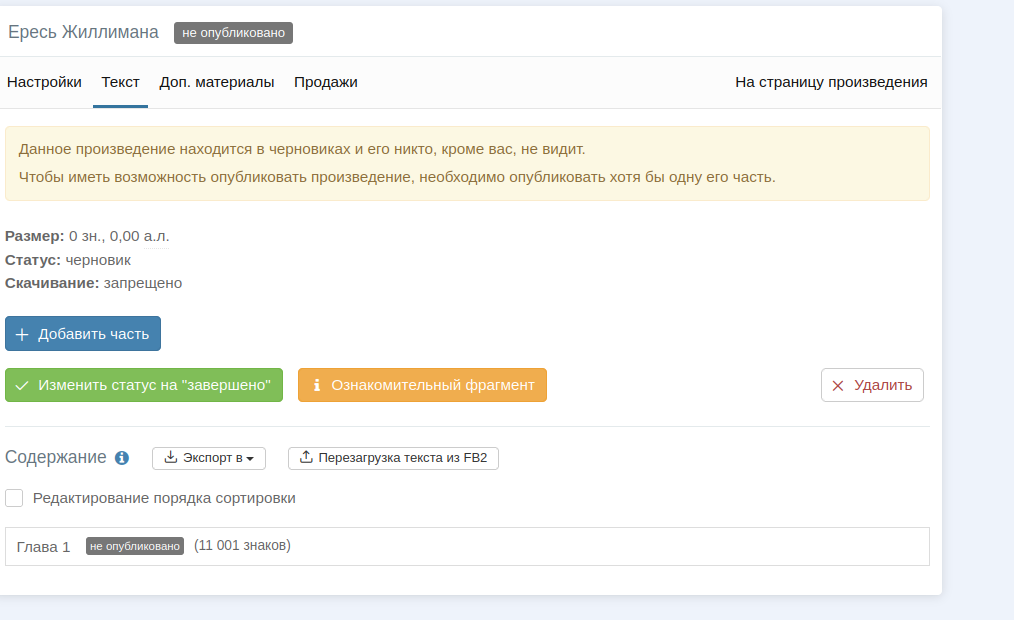The image size is (1014, 620).
Task: Click the checkmark icon on the green button
Action: tap(22, 385)
